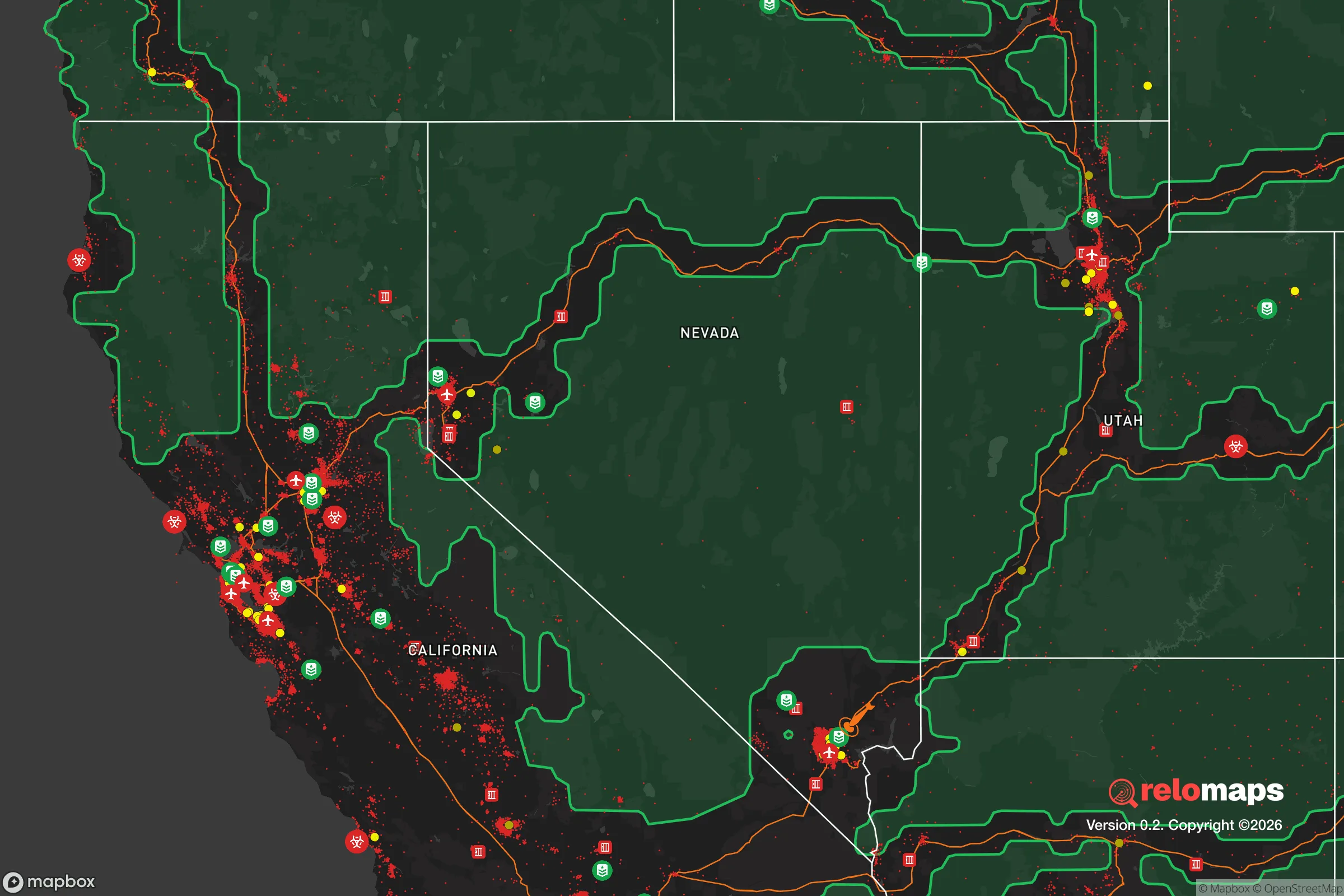Select the military badge marker on the Marin coast
The height and width of the screenshot is (896, 1344).
click(221, 547)
